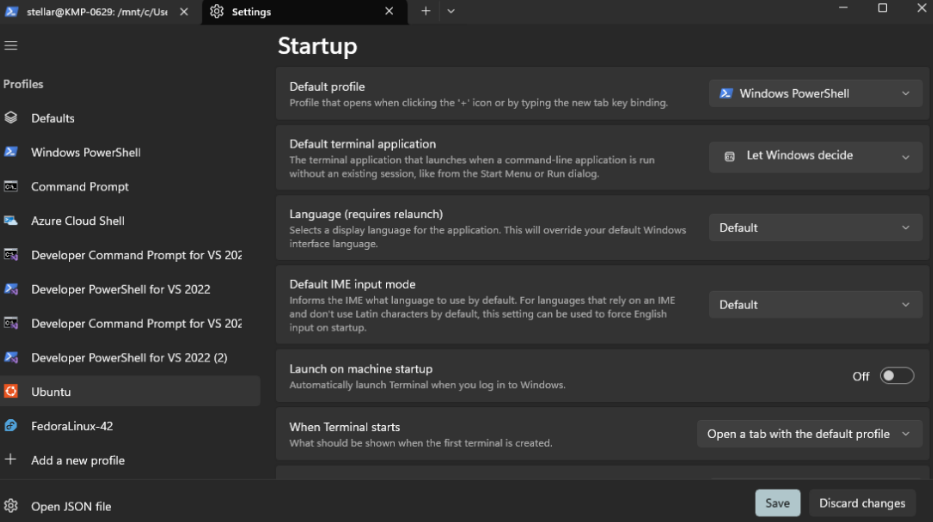Select the Azure Cloud Shell profile

tap(130, 221)
